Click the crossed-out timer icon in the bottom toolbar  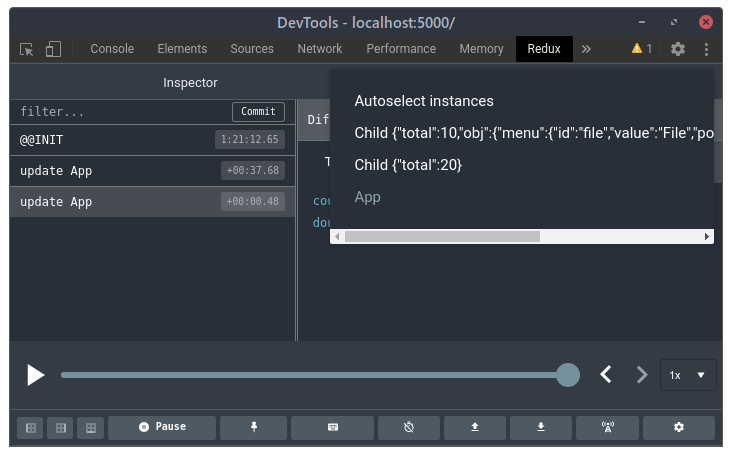tap(409, 428)
